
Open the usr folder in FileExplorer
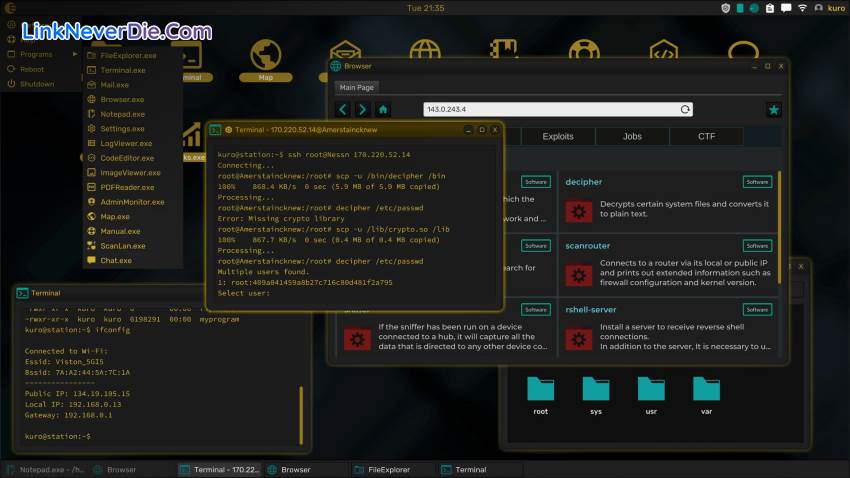coord(652,394)
